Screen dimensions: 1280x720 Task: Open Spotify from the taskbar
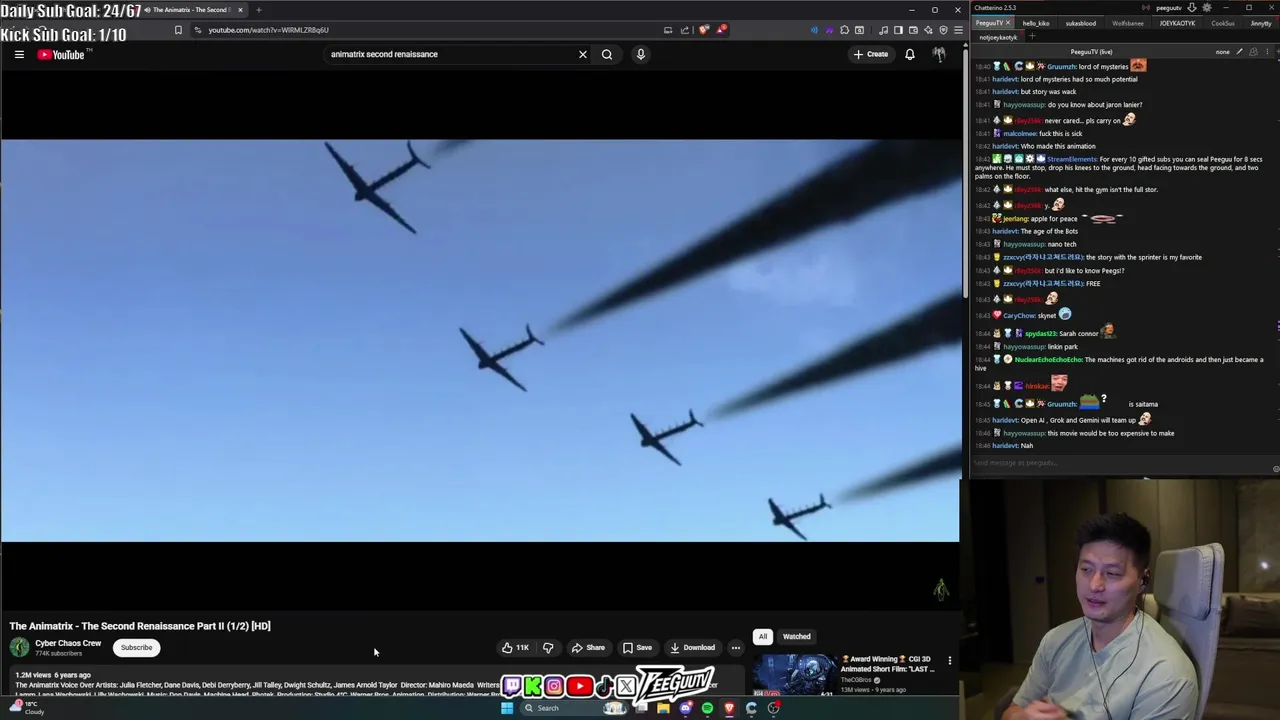(707, 708)
